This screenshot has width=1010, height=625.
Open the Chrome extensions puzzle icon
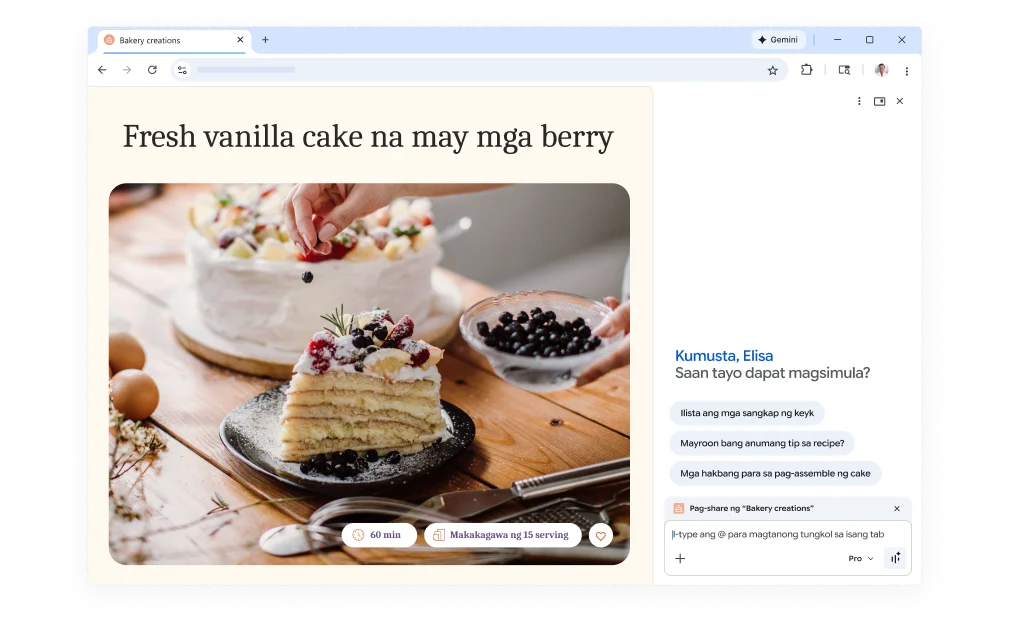(806, 70)
